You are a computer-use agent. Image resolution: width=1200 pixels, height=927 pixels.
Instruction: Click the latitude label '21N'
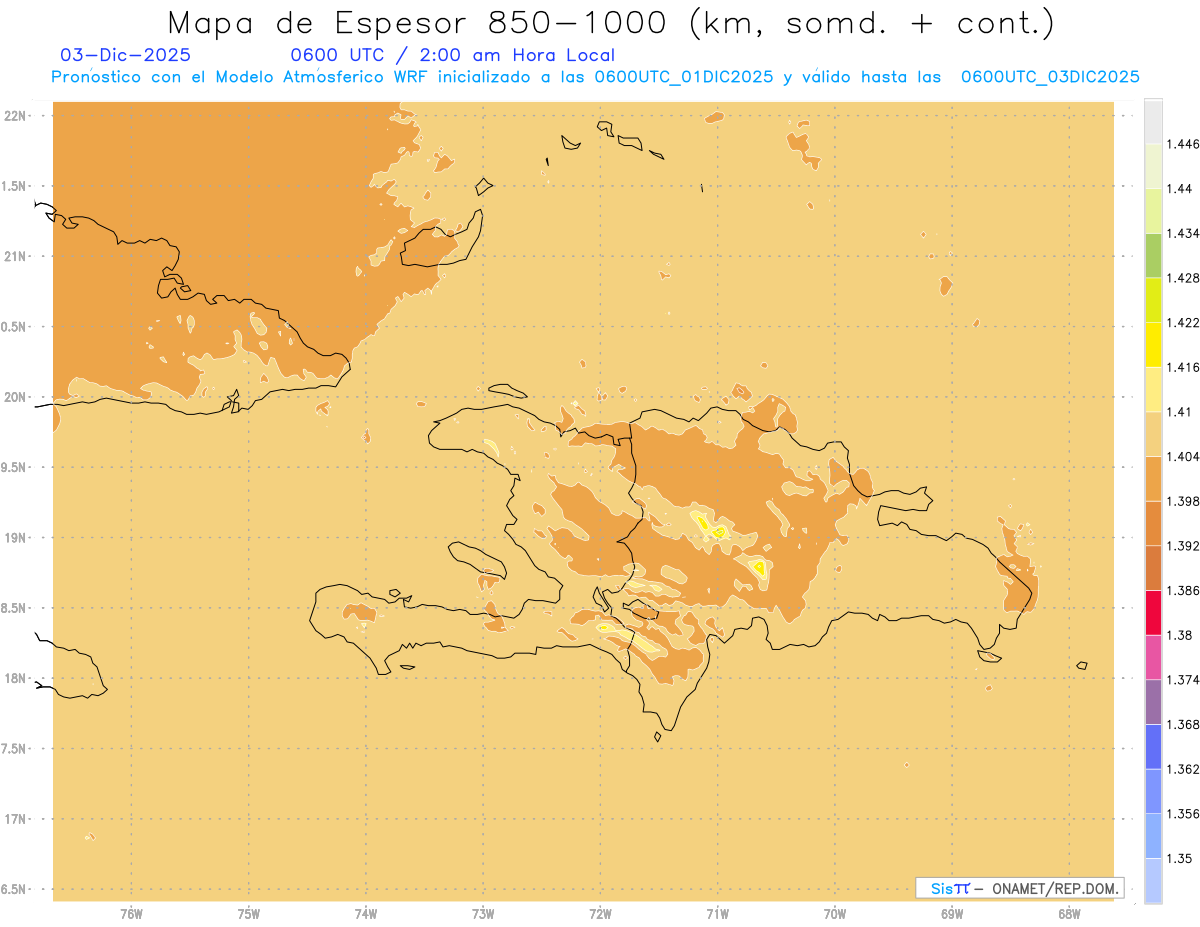tap(15, 256)
